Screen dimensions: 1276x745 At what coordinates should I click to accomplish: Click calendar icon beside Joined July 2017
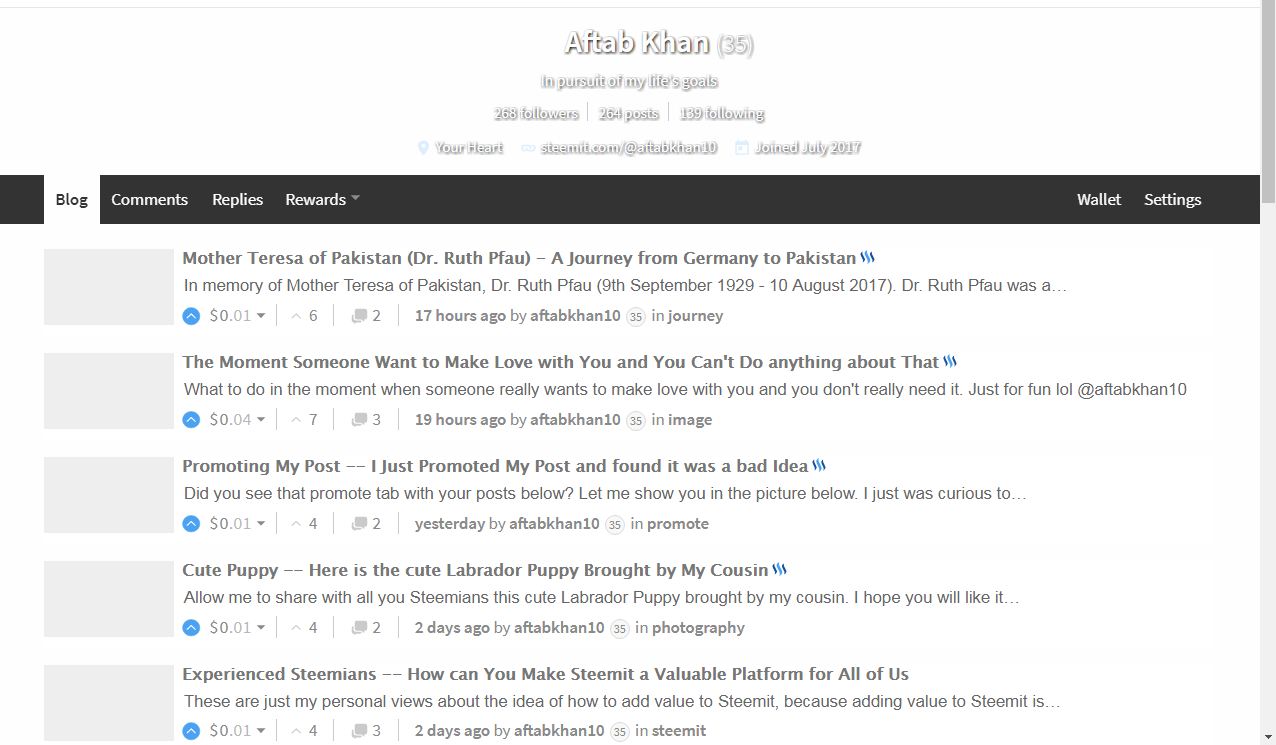pyautogui.click(x=742, y=148)
